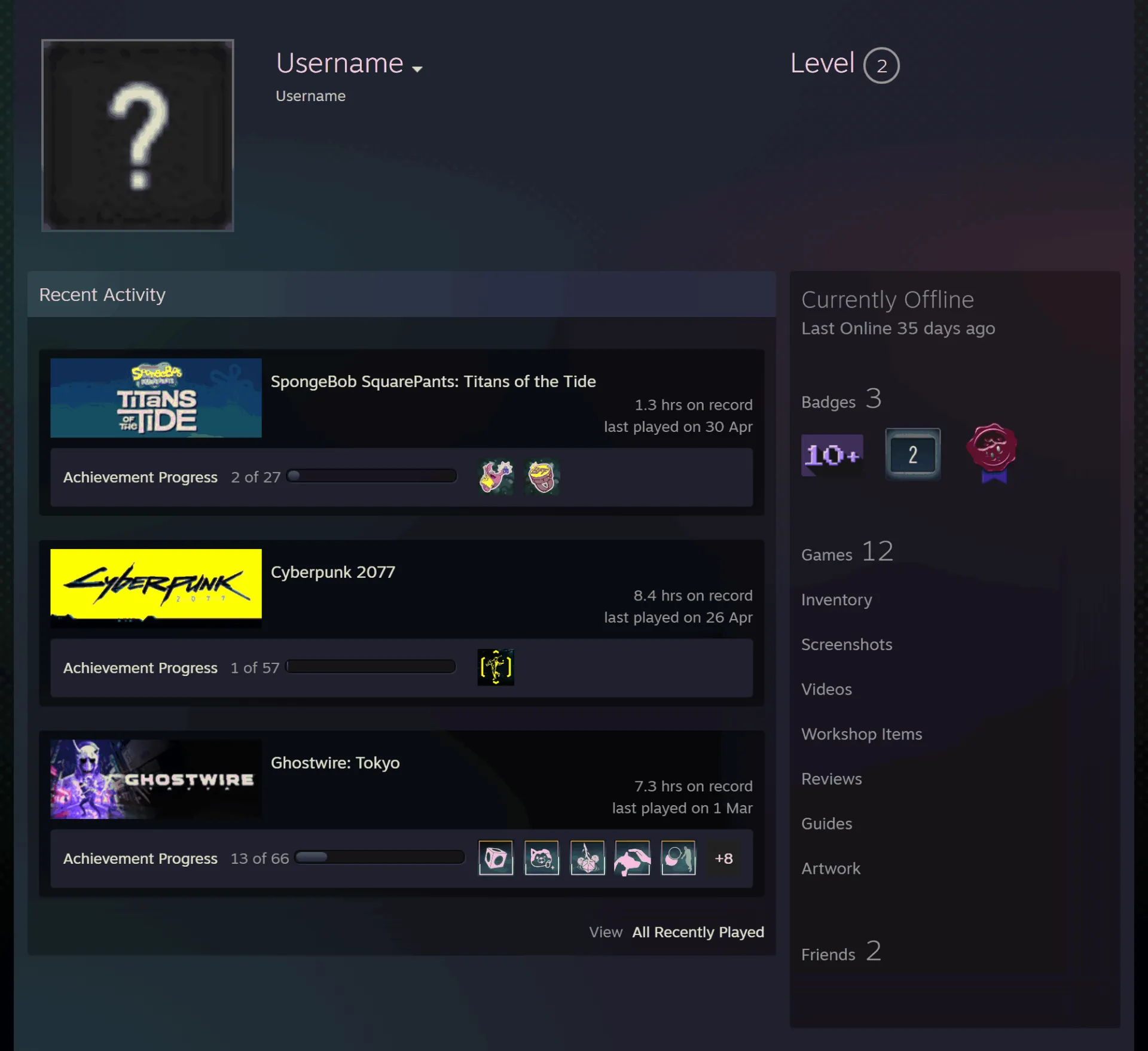Open Screenshots from the sidebar

coord(847,644)
